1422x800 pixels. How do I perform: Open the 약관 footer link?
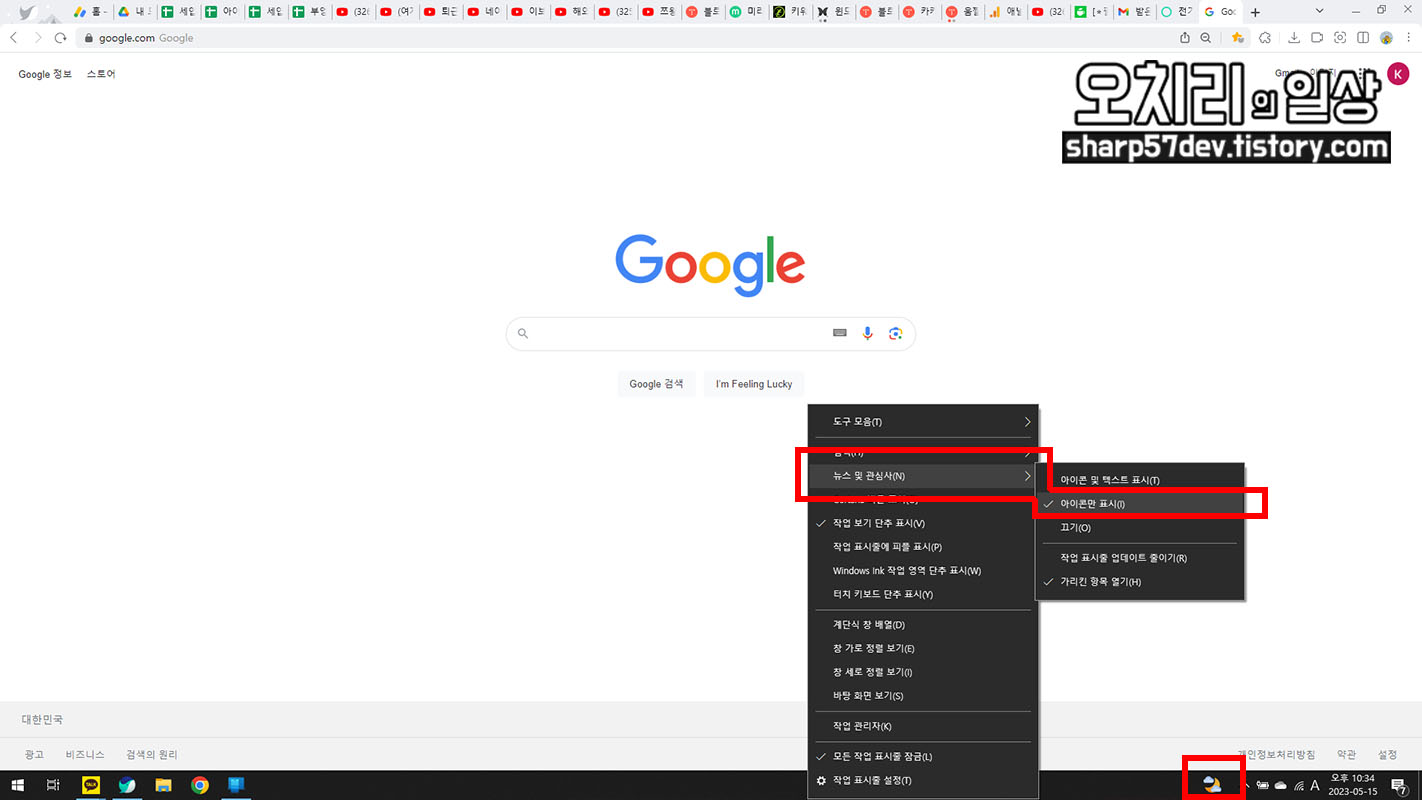[x=1347, y=755]
